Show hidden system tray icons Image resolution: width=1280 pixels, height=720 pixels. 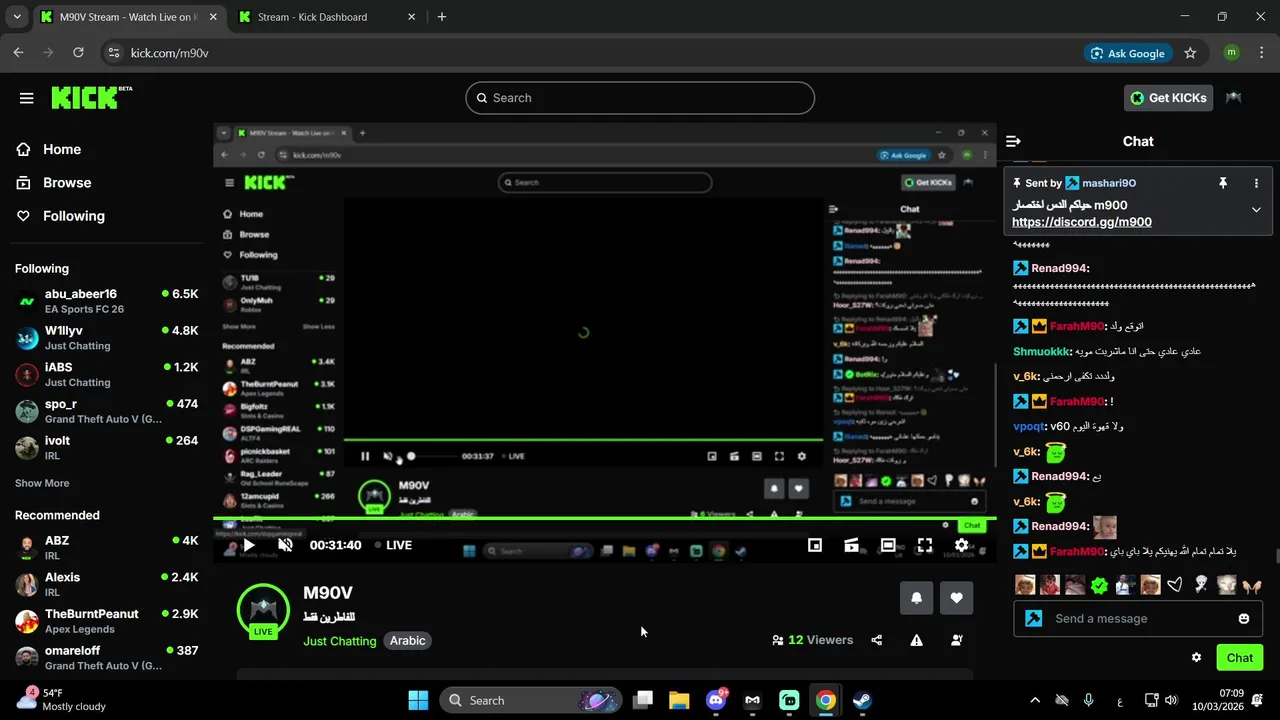tap(1035, 700)
